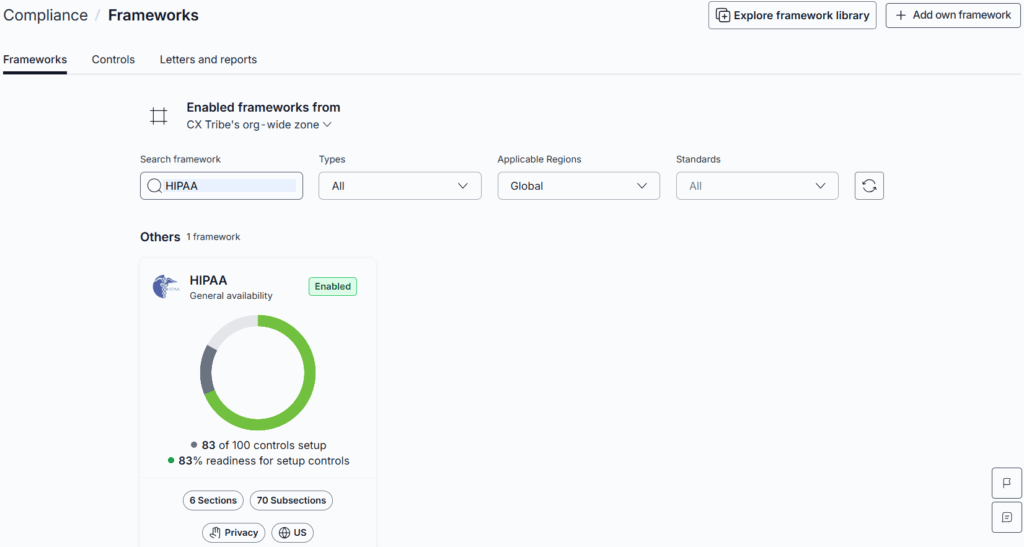1024x547 pixels.
Task: Open the Standards dropdown
Action: (x=757, y=186)
